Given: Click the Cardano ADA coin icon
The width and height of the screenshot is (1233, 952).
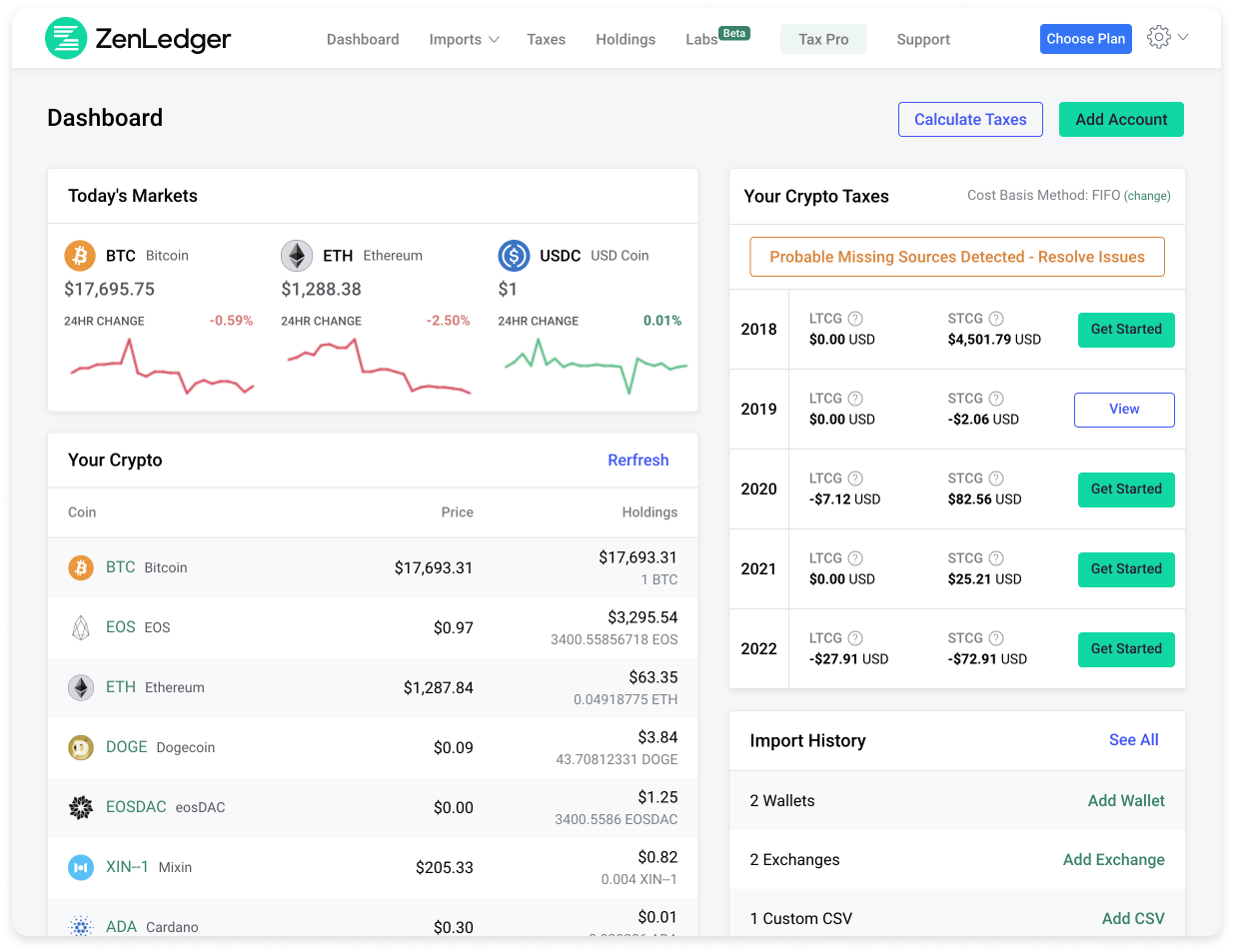Looking at the screenshot, I should (x=81, y=927).
